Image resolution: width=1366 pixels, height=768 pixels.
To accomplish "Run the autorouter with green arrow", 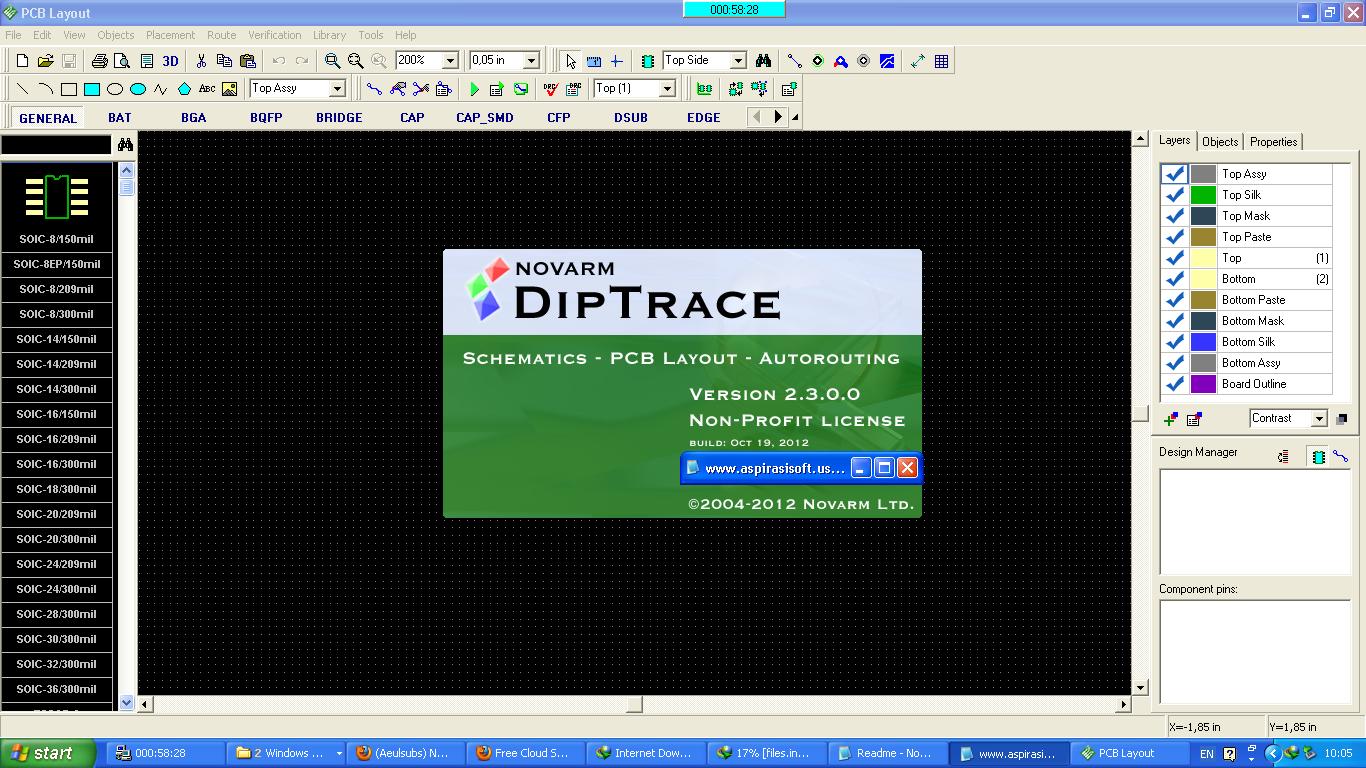I will 474,89.
